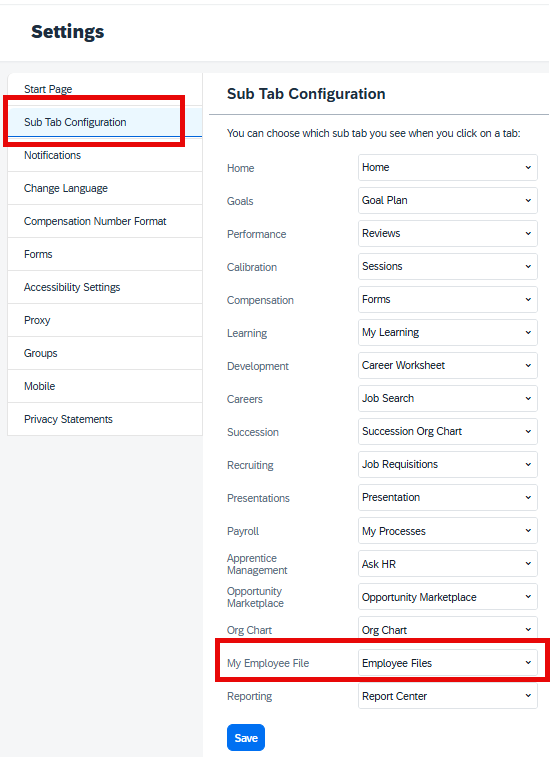Expand the Performance dropdown showing Reviews
This screenshot has height=757, width=550.
[x=448, y=234]
